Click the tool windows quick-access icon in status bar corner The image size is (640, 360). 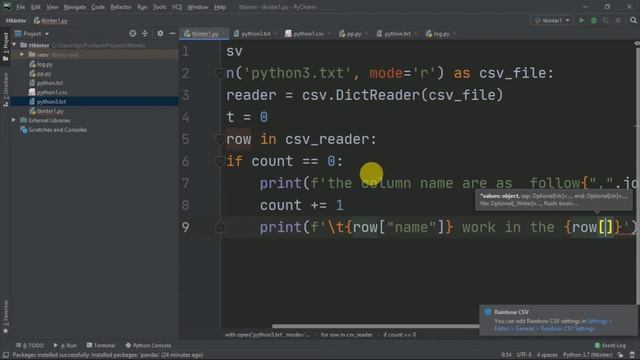pos(5,355)
